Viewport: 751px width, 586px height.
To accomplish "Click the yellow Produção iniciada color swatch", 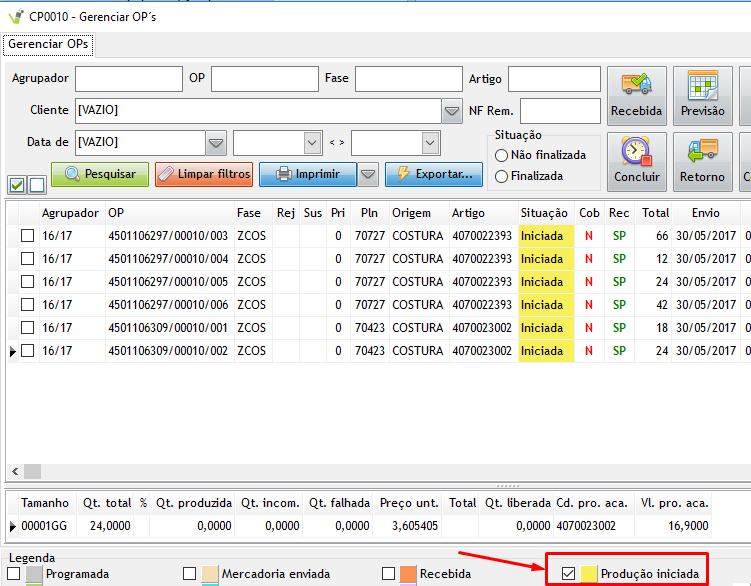I will click(x=589, y=574).
